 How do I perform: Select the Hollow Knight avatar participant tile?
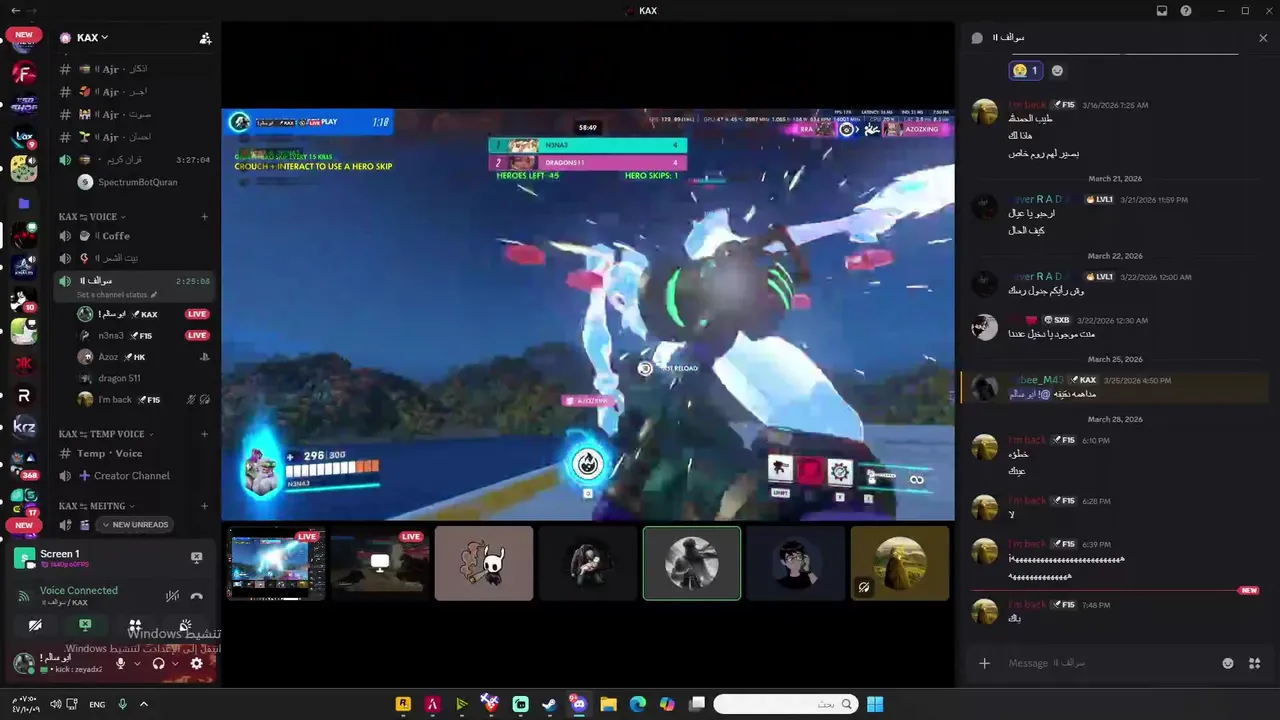(x=484, y=563)
